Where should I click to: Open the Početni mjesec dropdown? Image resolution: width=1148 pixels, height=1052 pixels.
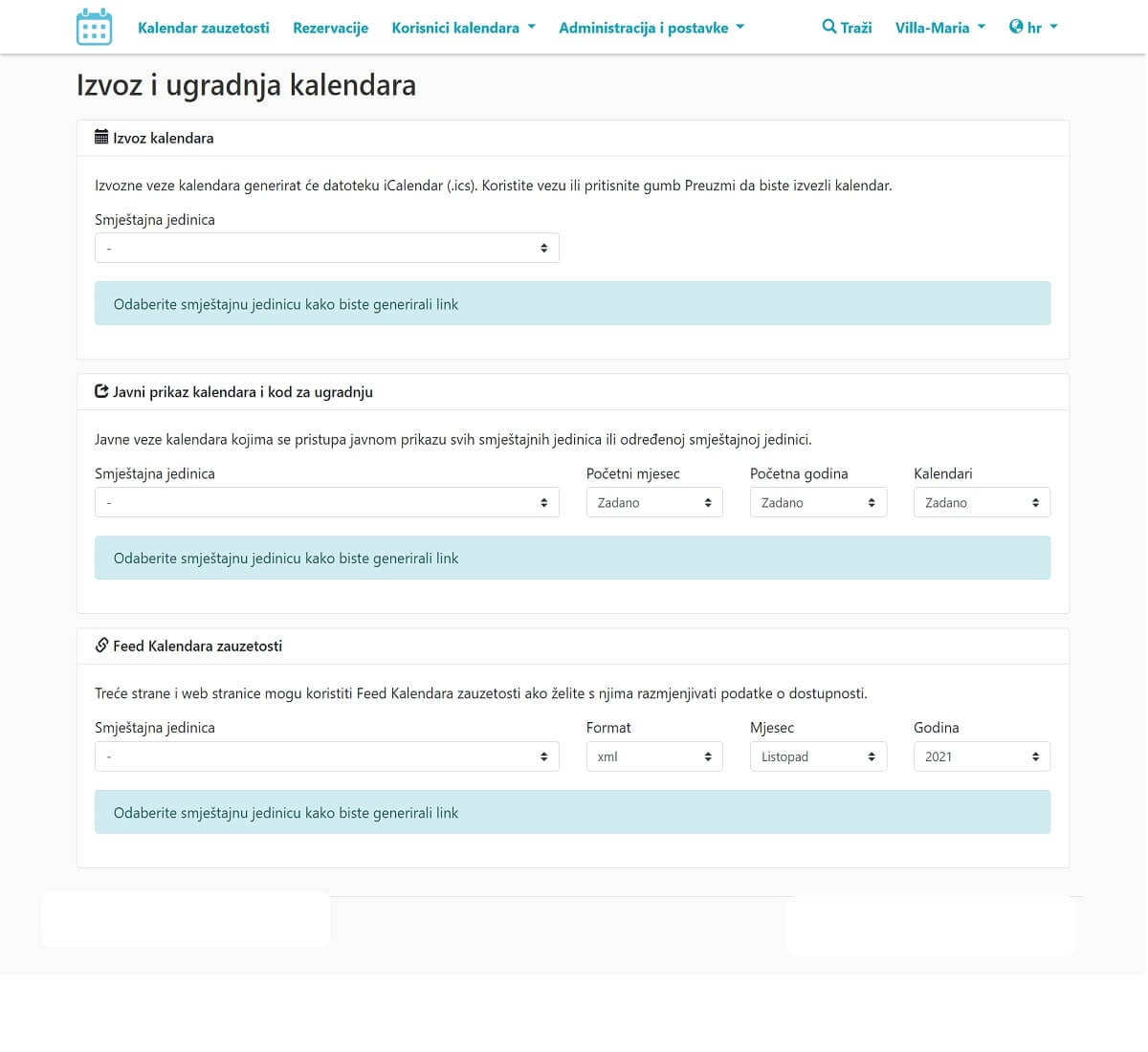coord(653,503)
